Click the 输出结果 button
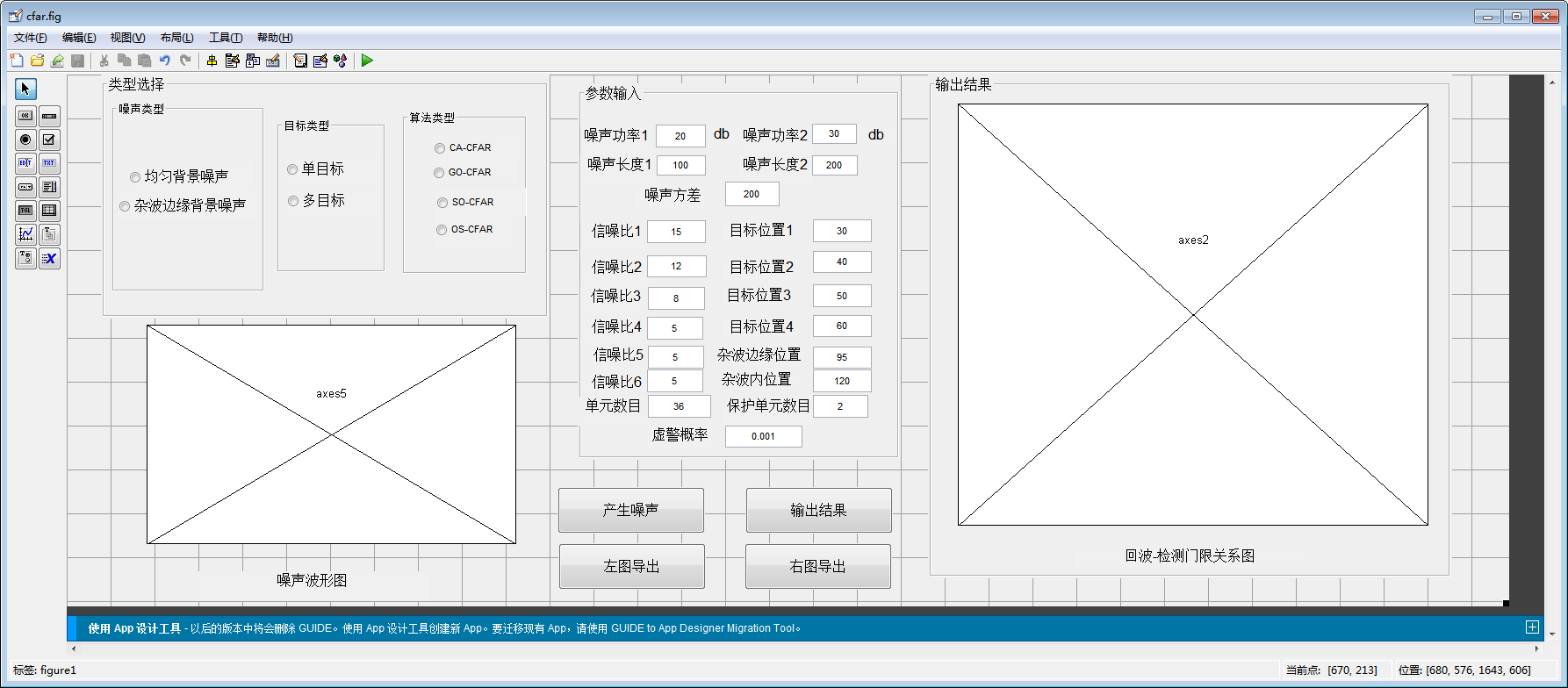This screenshot has width=1568, height=688. coord(819,510)
